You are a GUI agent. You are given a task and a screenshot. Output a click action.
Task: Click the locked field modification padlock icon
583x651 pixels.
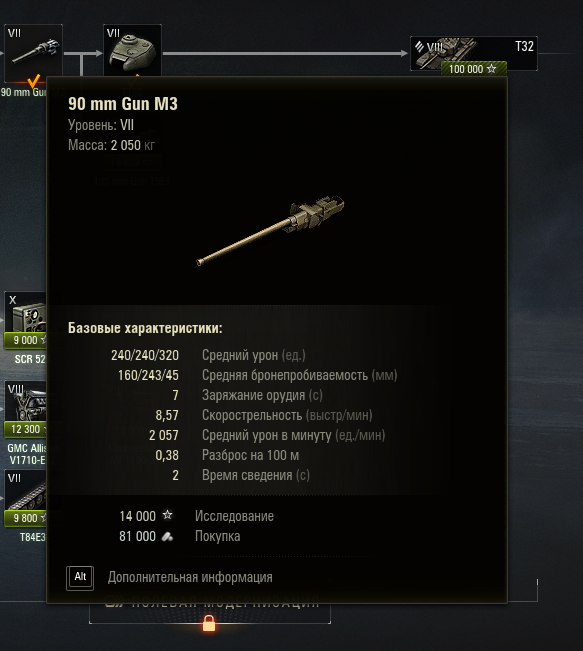209,623
